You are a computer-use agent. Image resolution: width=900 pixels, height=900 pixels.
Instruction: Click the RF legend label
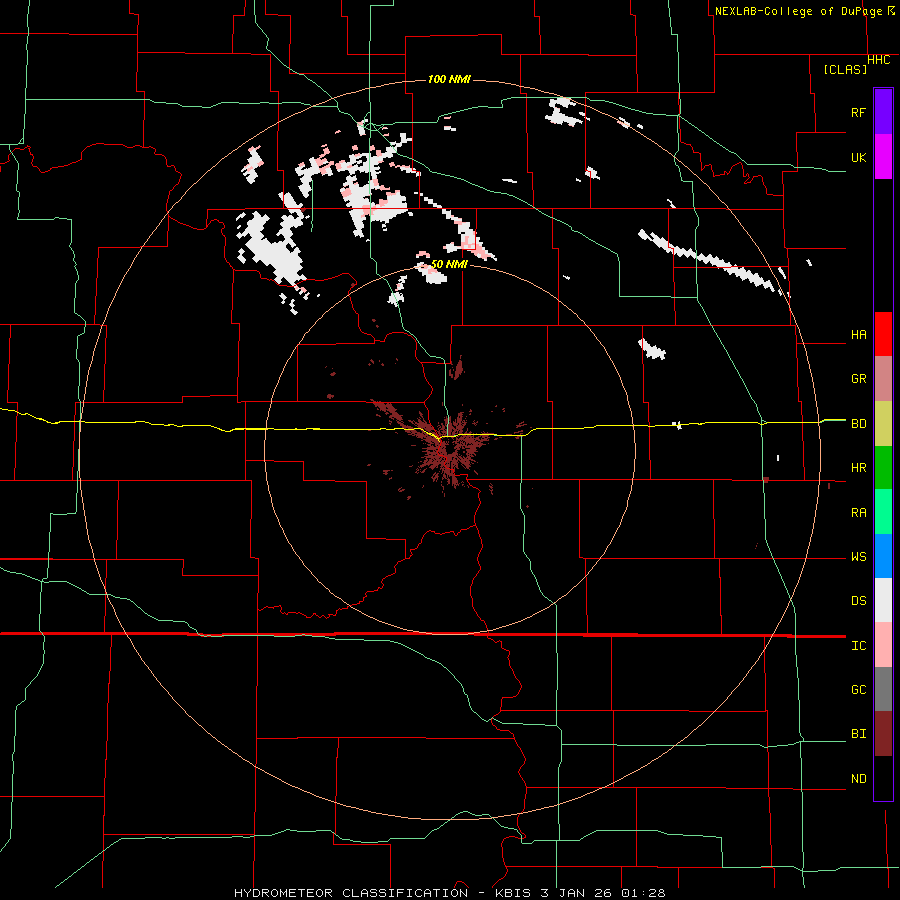858,112
